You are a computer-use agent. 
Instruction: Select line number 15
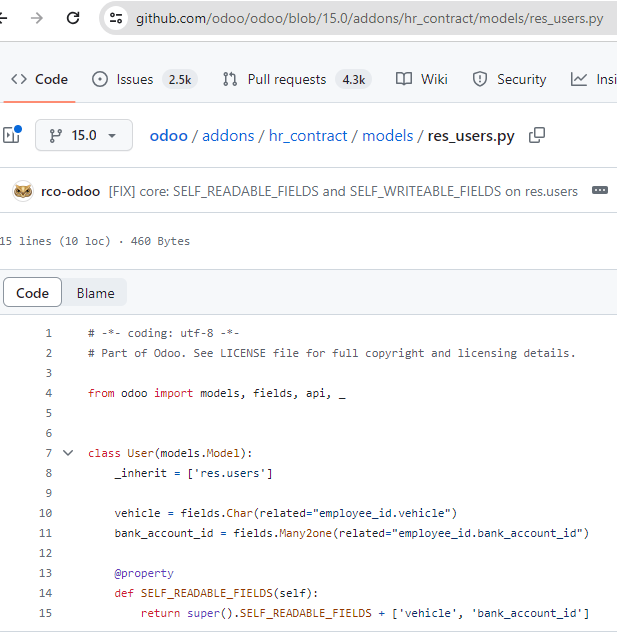click(x=46, y=613)
